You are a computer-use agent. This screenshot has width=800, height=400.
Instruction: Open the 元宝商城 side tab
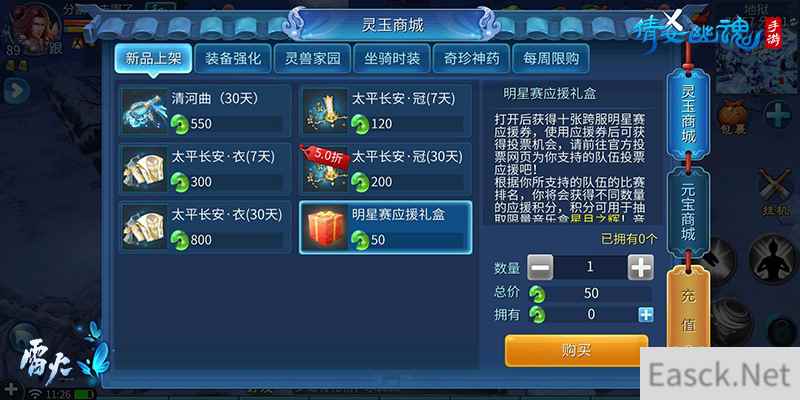[x=688, y=213]
